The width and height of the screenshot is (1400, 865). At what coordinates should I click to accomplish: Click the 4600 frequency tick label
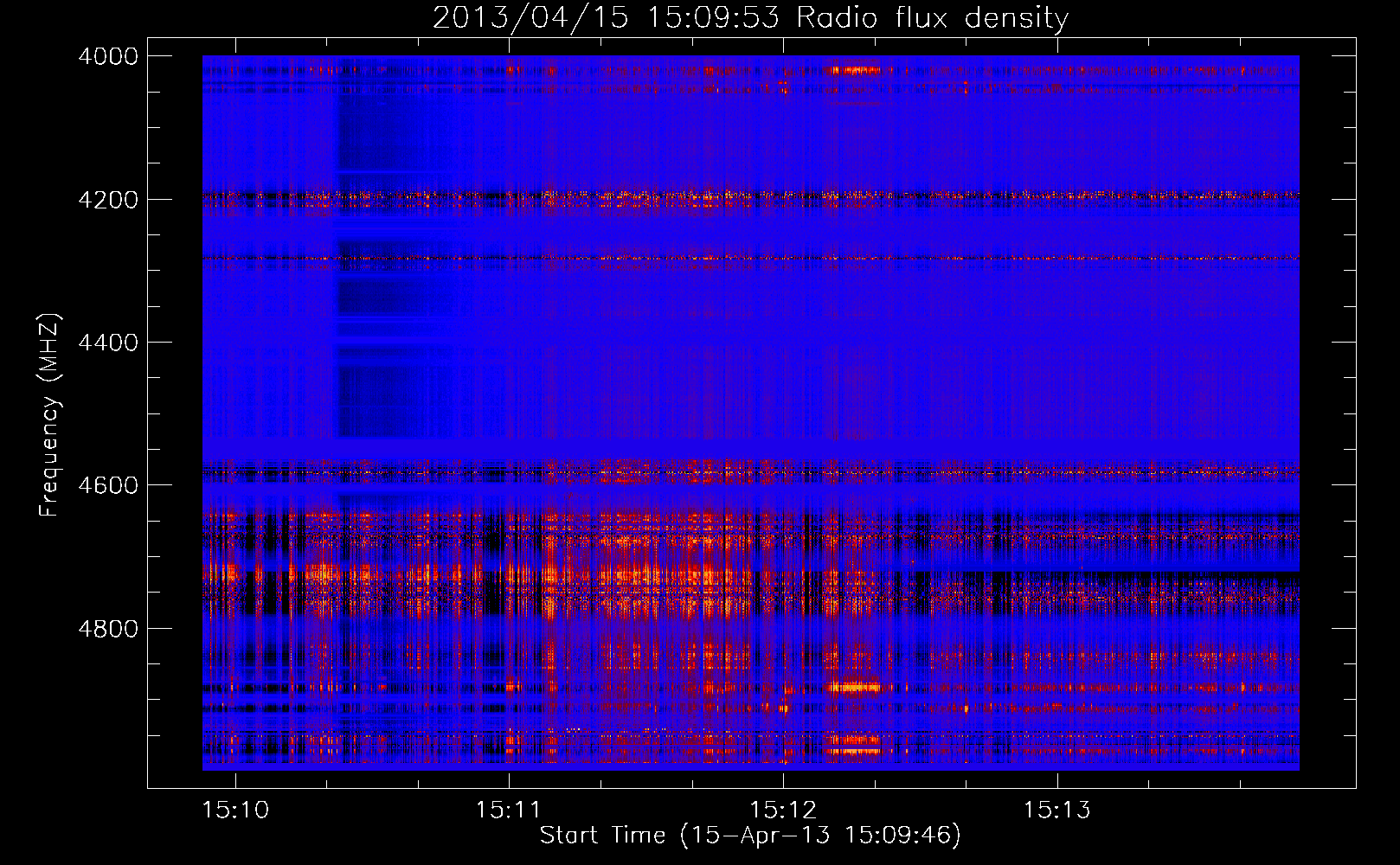tap(108, 485)
